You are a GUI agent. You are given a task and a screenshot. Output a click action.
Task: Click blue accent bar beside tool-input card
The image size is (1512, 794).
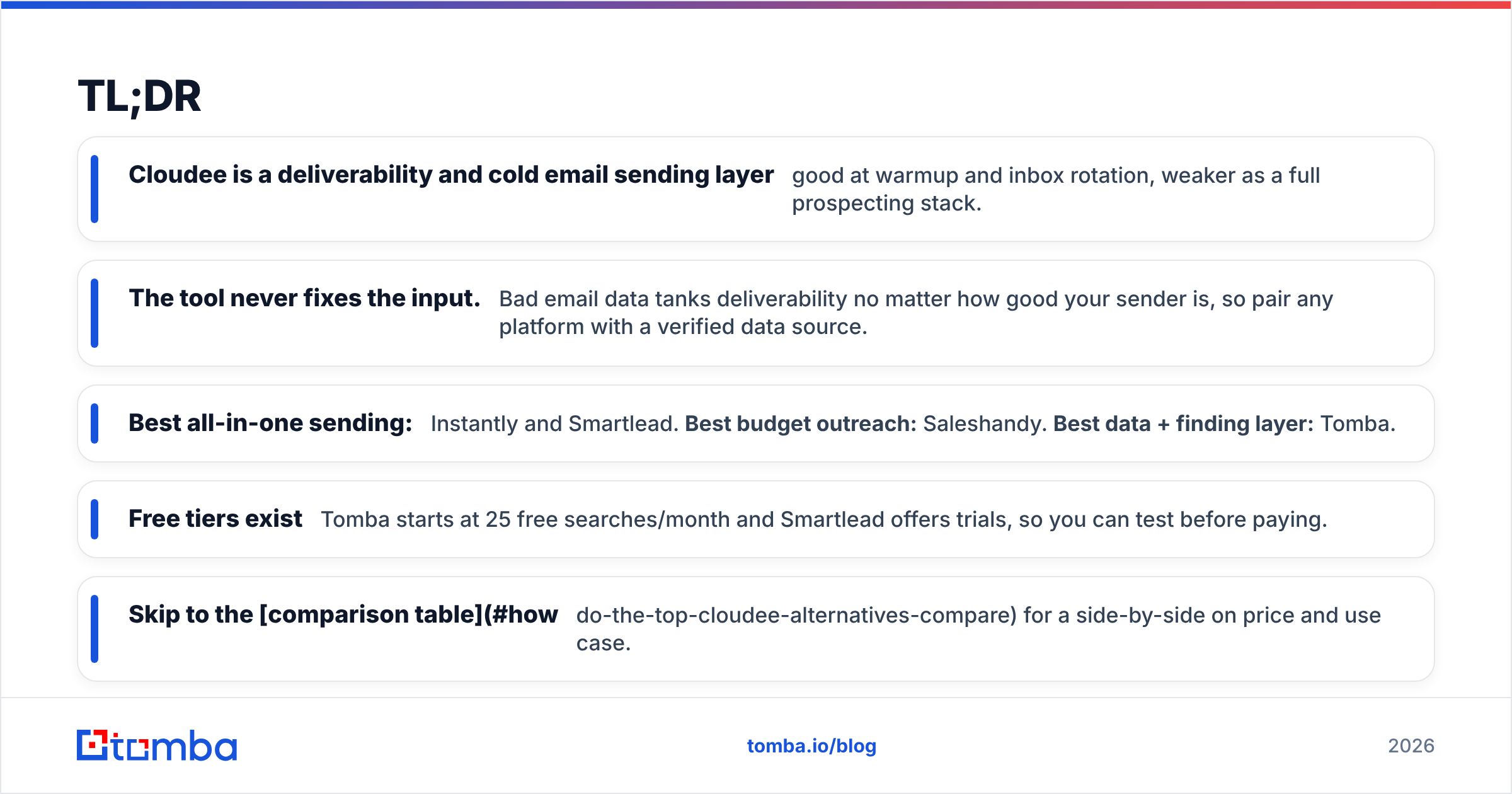[x=94, y=313]
